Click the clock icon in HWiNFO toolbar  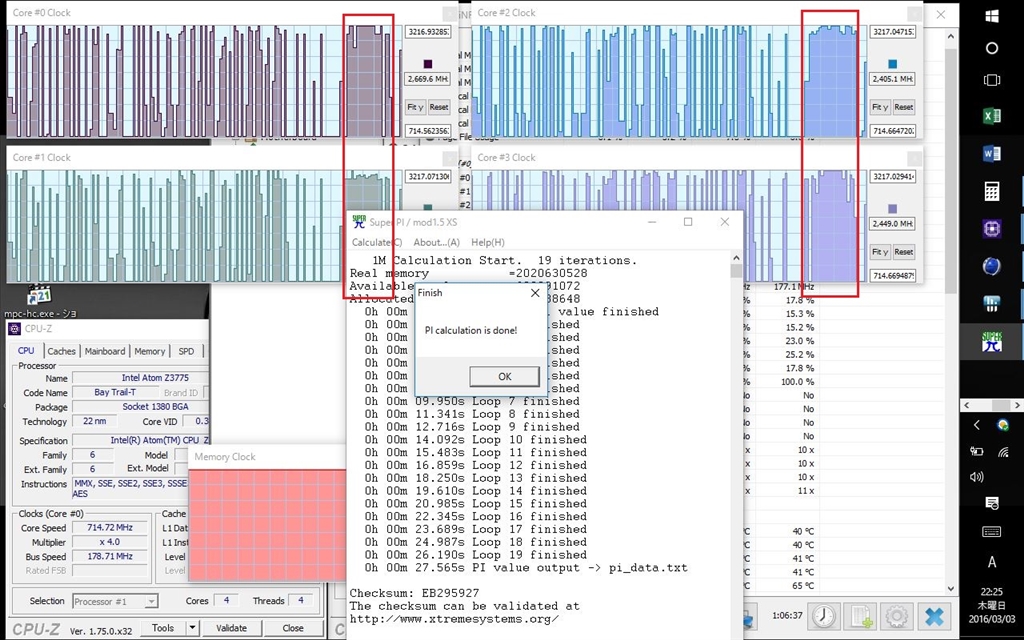(x=824, y=616)
